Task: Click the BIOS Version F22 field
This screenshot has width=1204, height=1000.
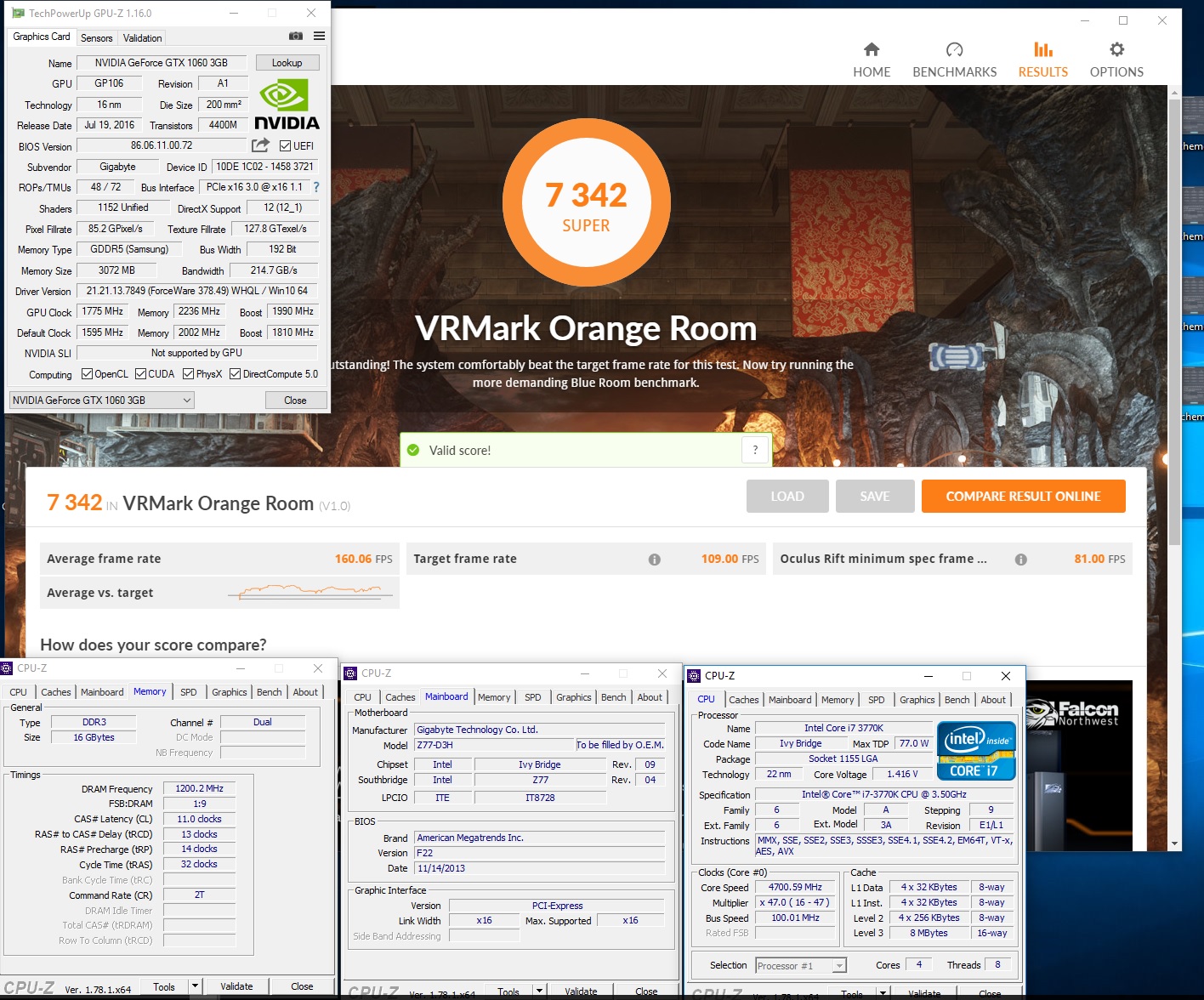Action: point(539,853)
